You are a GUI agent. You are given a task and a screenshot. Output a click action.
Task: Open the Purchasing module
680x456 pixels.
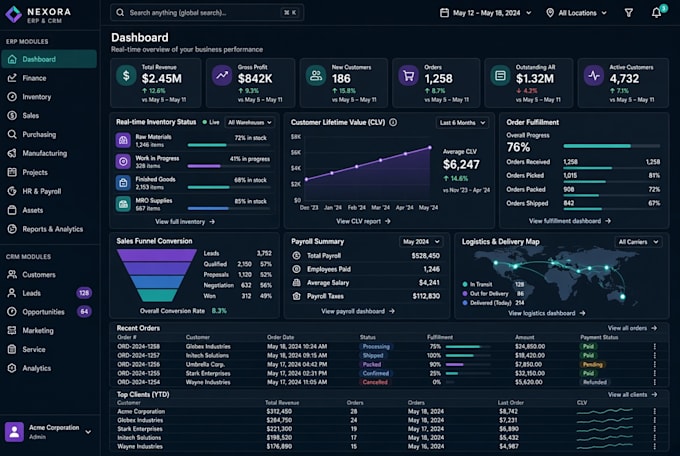tap(49, 135)
